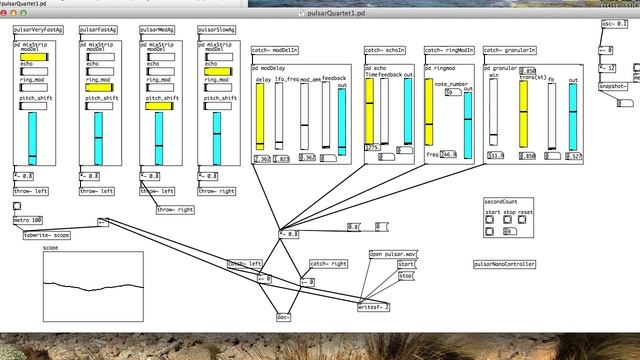
Task: Select the secondCount number box showing 69
Action: 510,231
